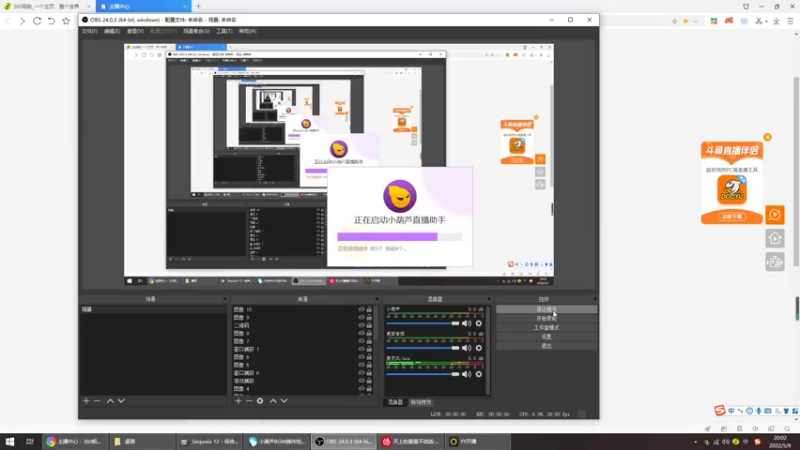Move the selected source up
This screenshot has height=450, width=800.
pos(273,401)
